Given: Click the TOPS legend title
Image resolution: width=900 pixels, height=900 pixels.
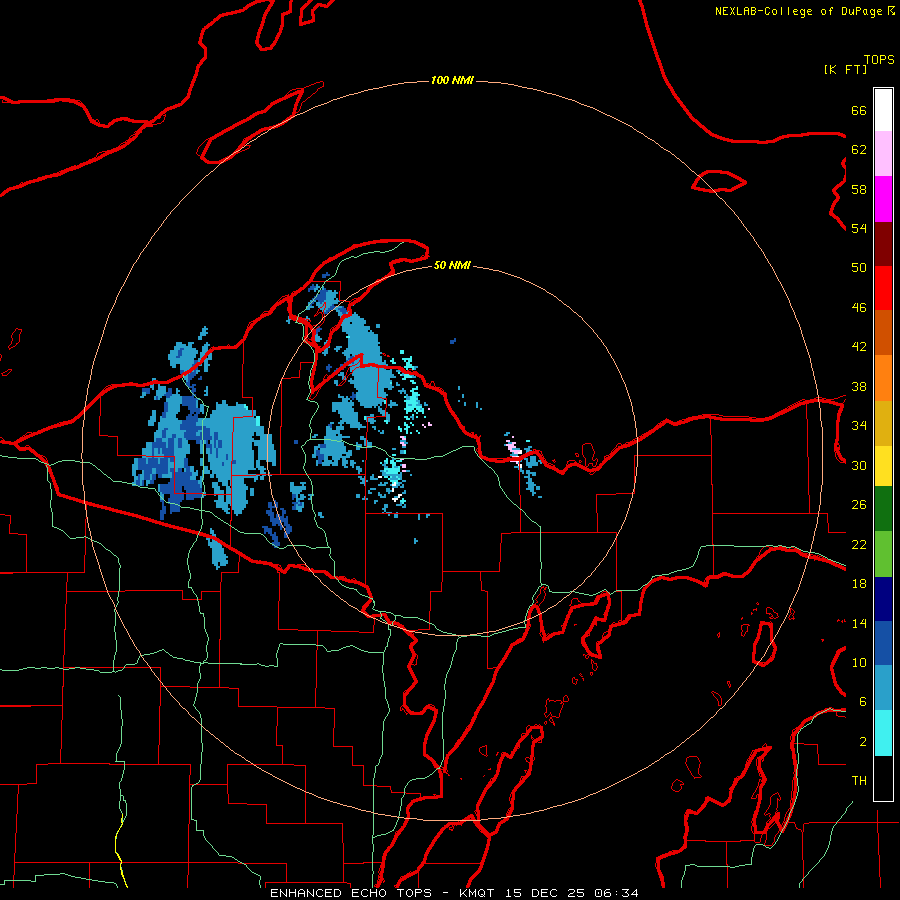Looking at the screenshot, I should (879, 60).
